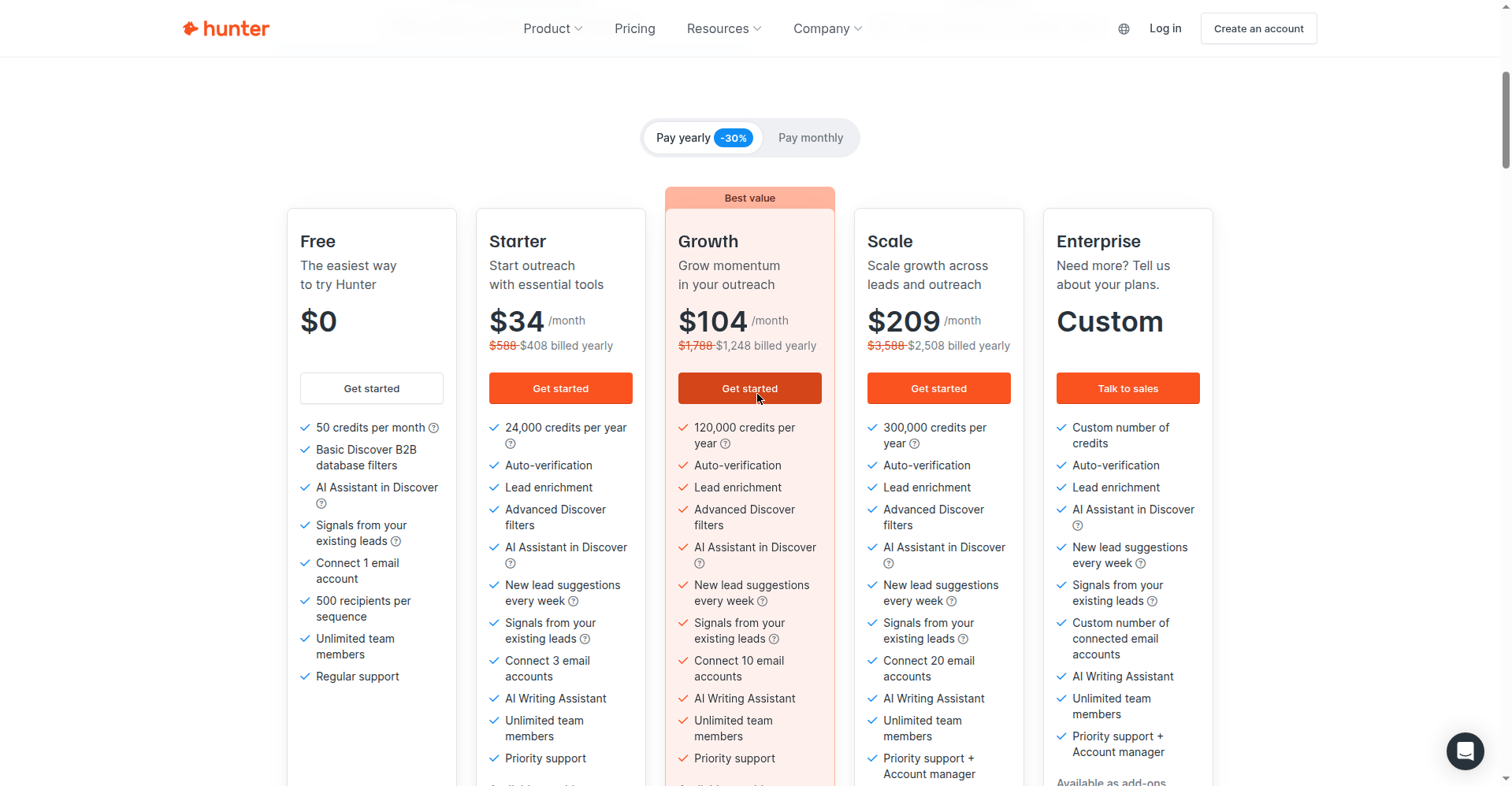Select the Pay yearly billing option

coord(703,138)
